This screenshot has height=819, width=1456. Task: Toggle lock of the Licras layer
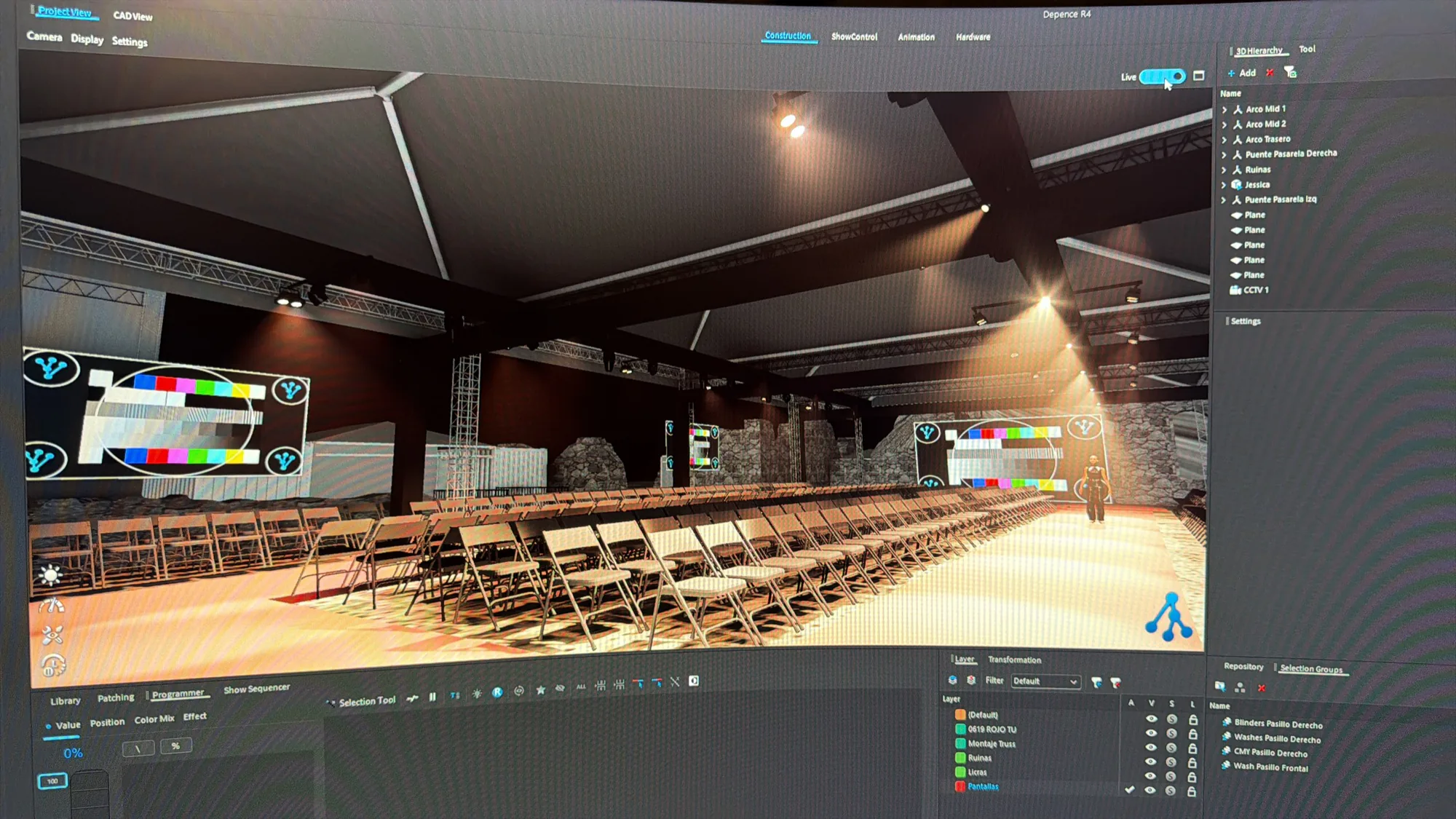[1192, 778]
